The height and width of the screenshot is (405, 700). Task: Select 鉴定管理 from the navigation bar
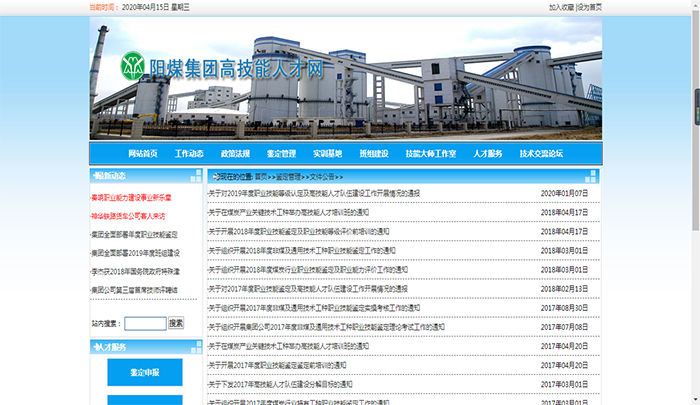pos(281,154)
